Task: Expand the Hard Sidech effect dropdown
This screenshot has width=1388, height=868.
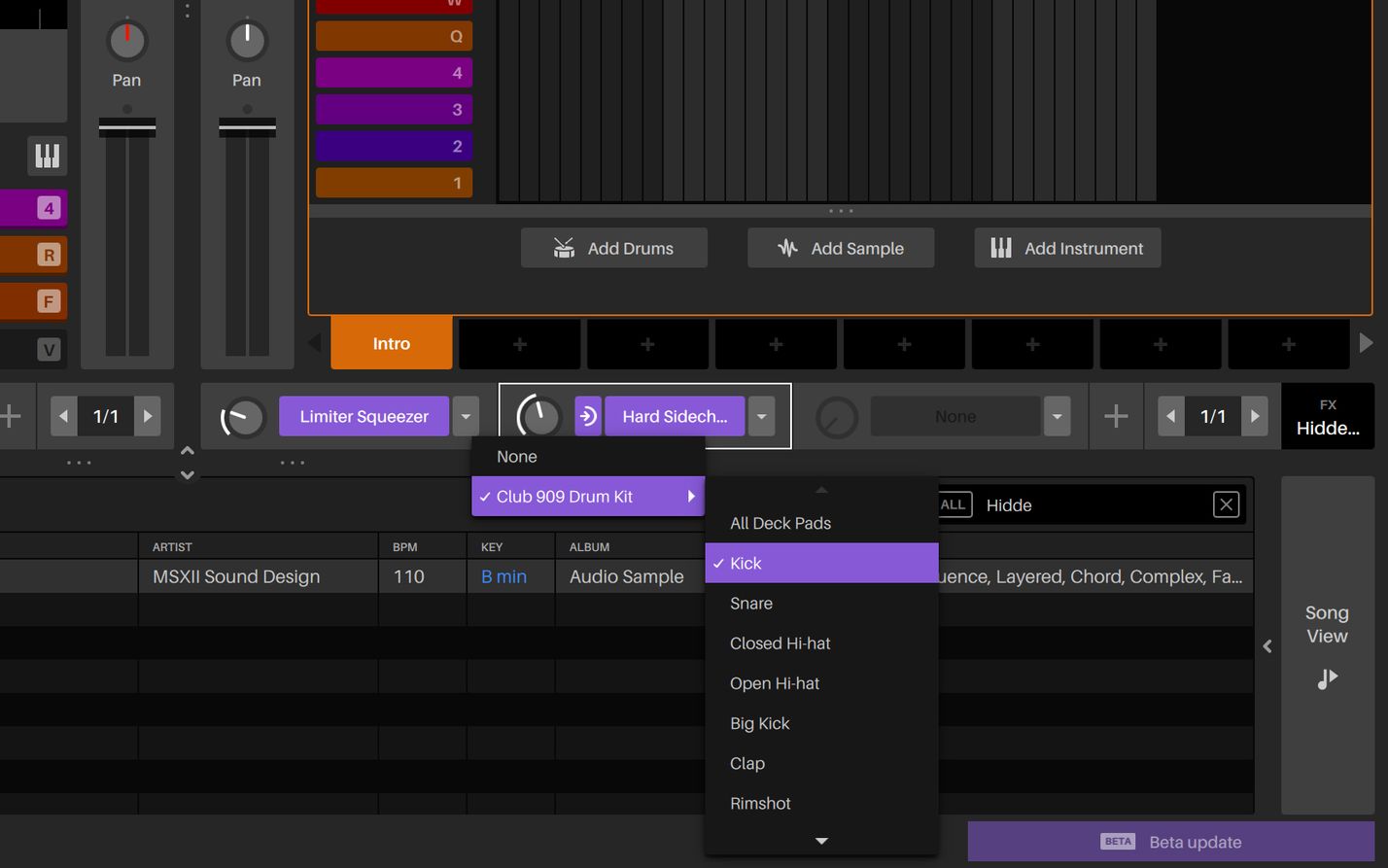Action: 762,415
